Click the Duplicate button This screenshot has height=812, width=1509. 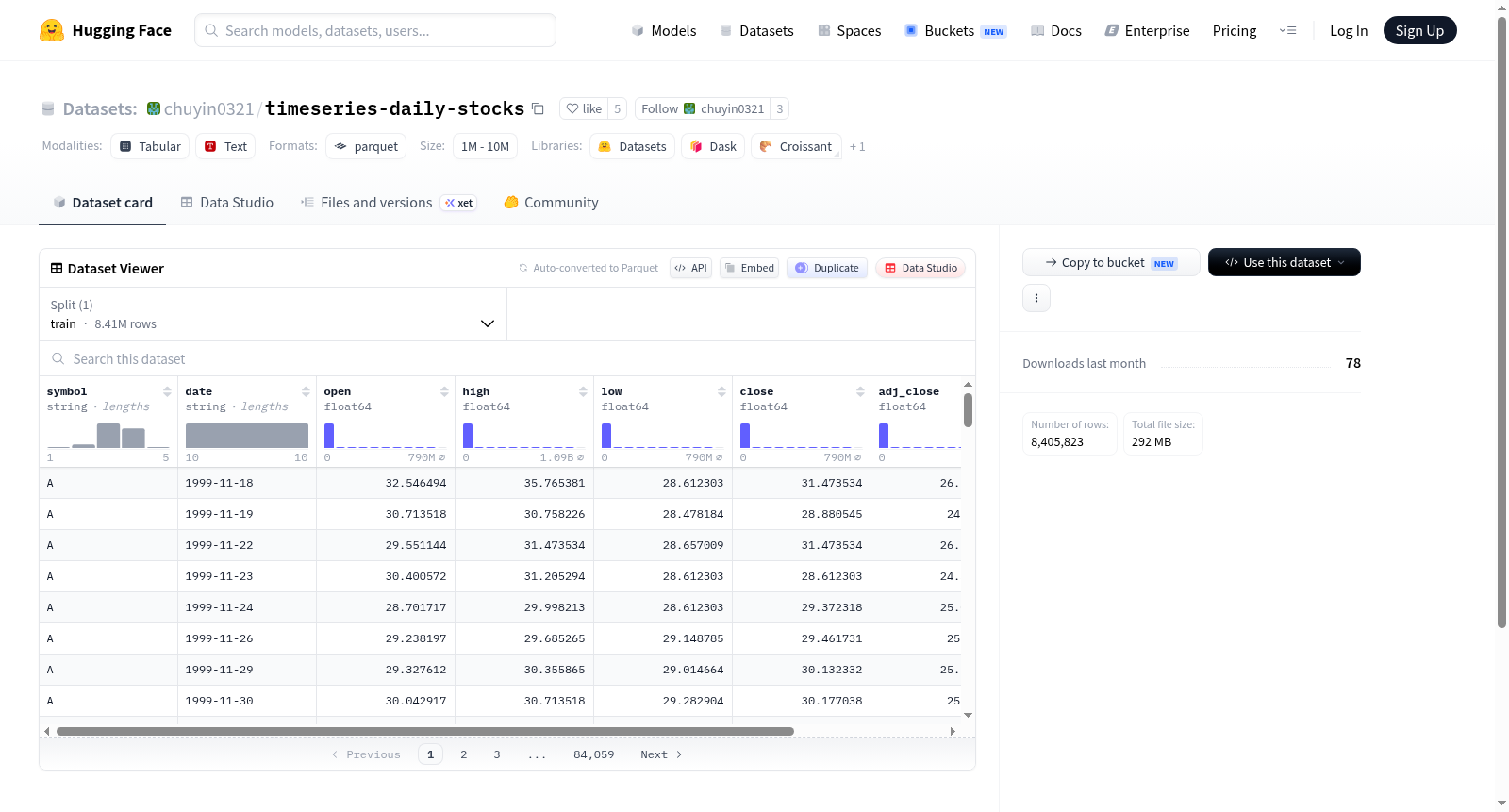point(827,268)
